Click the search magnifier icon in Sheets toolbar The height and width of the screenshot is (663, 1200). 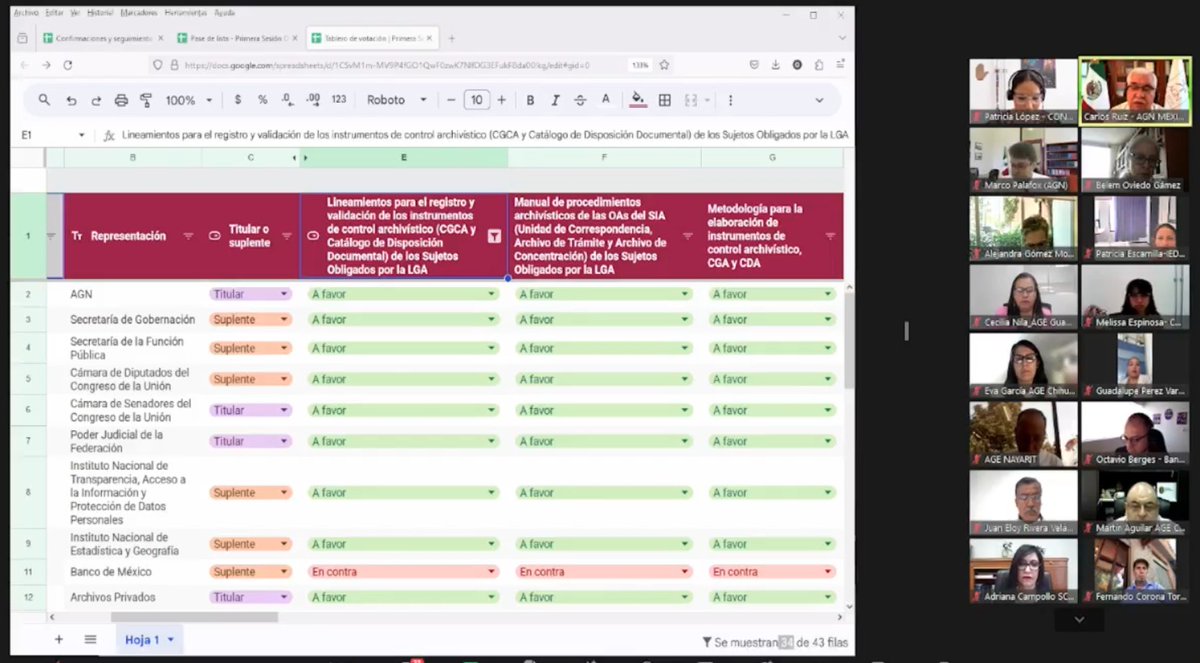click(x=44, y=100)
